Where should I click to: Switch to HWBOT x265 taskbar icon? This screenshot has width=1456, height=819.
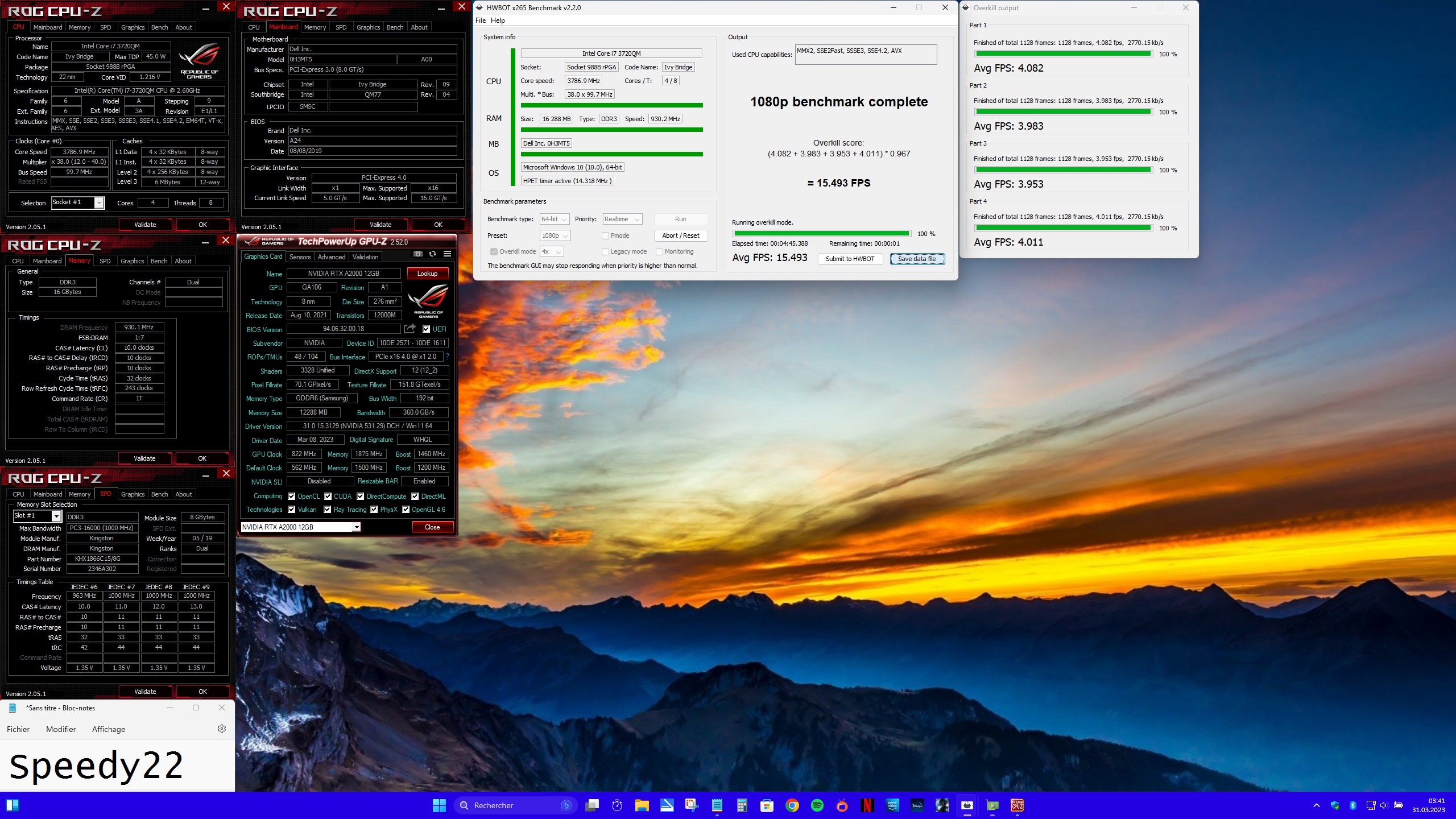967,805
